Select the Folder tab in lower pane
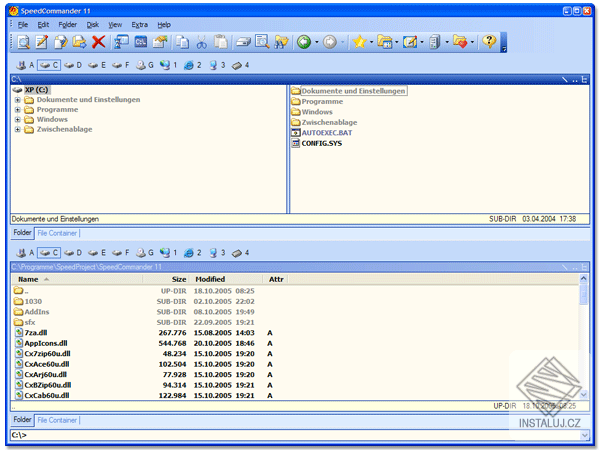The image size is (600, 450). point(23,420)
